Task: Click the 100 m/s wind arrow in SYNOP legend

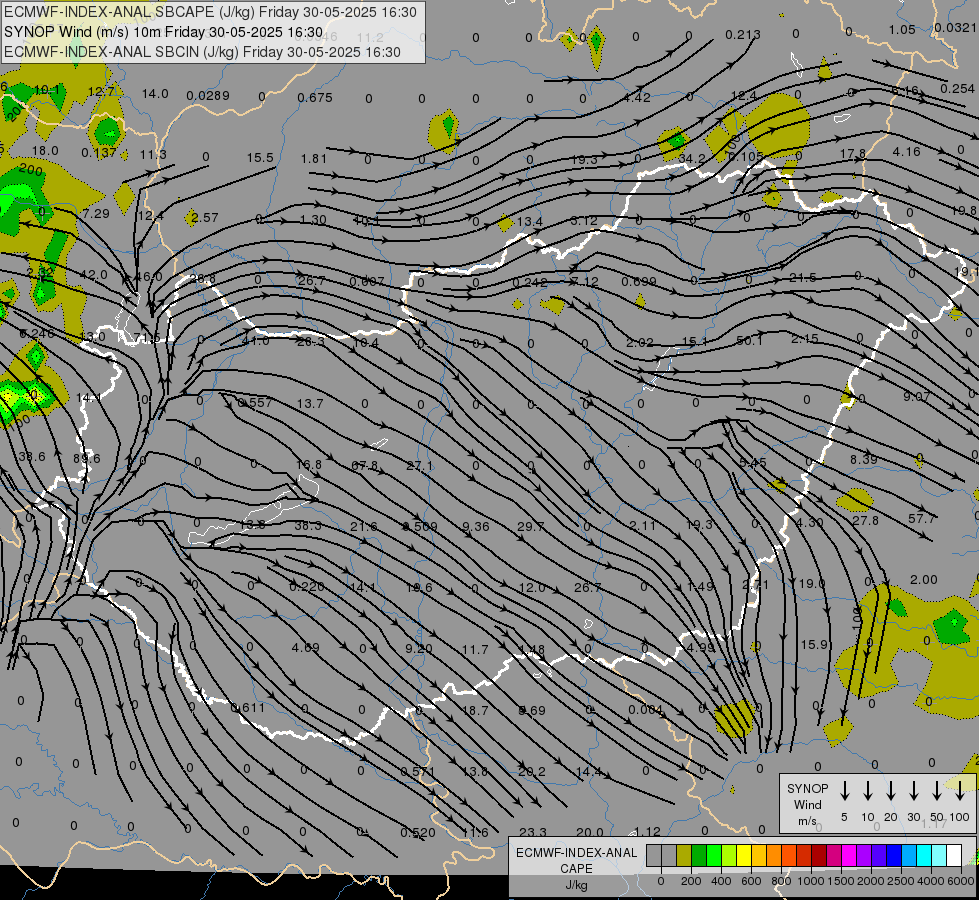Action: pyautogui.click(x=960, y=791)
